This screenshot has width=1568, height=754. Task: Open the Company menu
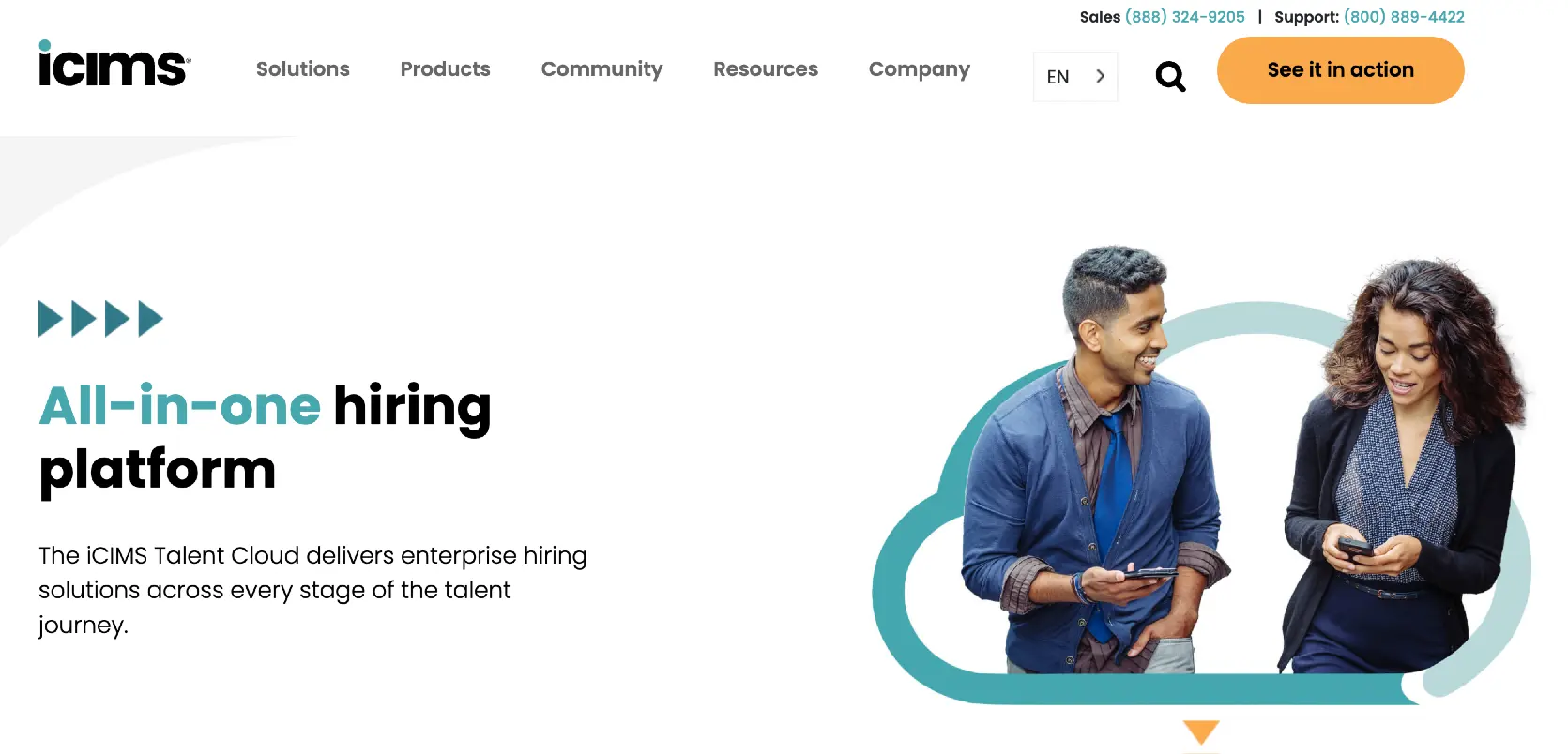tap(920, 69)
